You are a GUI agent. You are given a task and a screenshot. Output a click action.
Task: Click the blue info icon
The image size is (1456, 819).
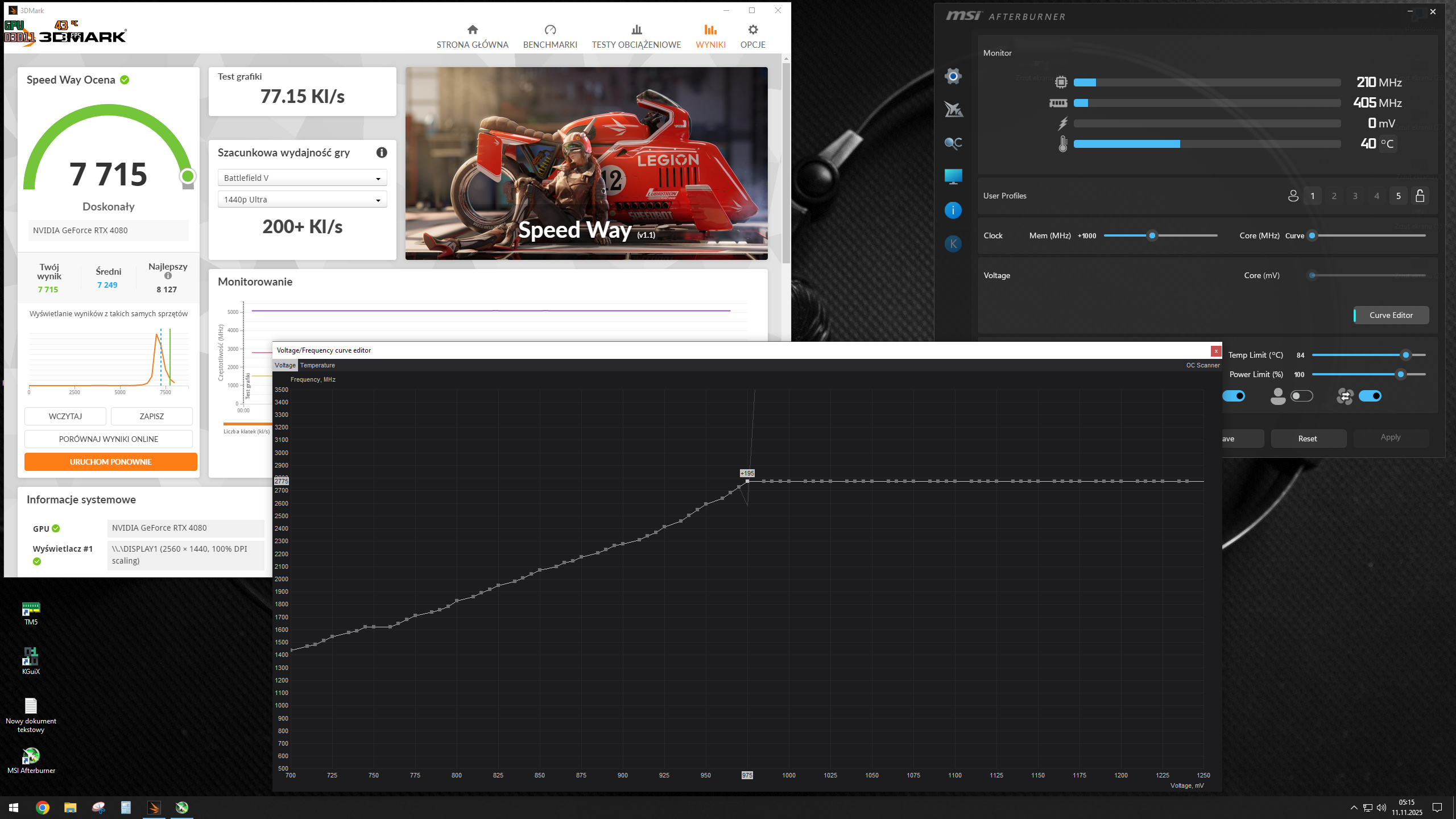953,210
